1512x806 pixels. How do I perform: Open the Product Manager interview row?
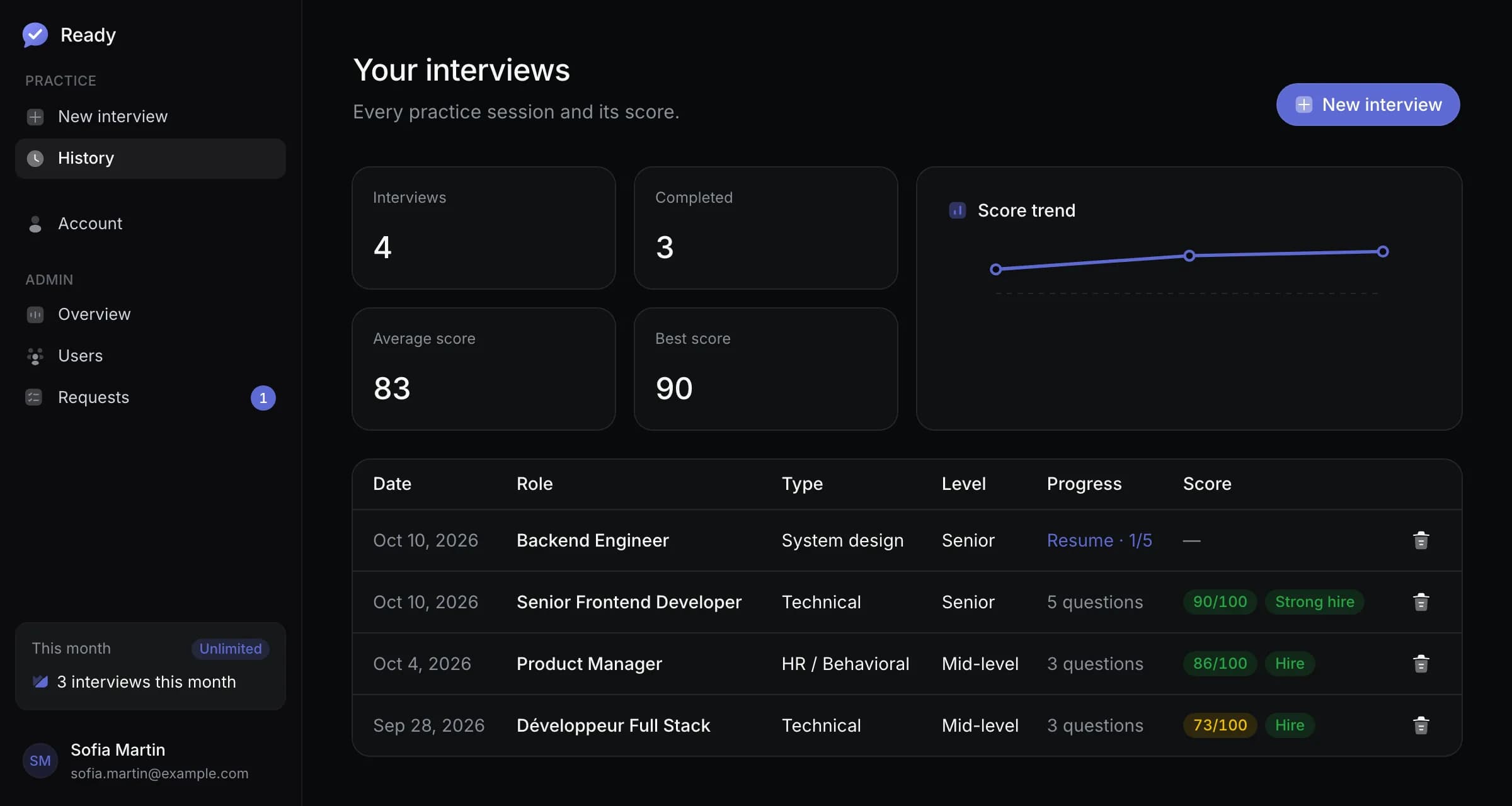click(907, 664)
